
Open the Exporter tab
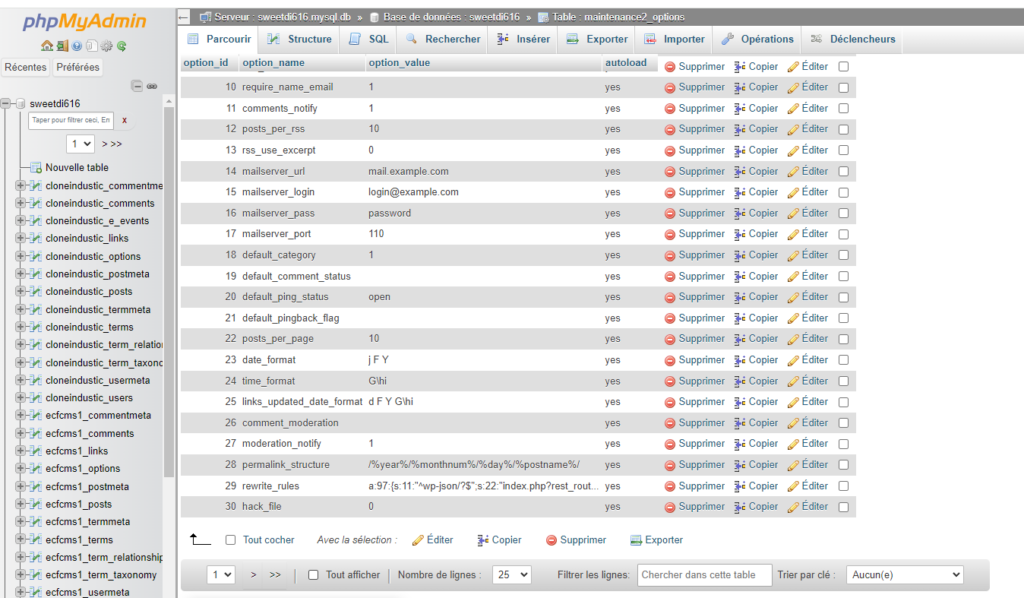pos(597,39)
